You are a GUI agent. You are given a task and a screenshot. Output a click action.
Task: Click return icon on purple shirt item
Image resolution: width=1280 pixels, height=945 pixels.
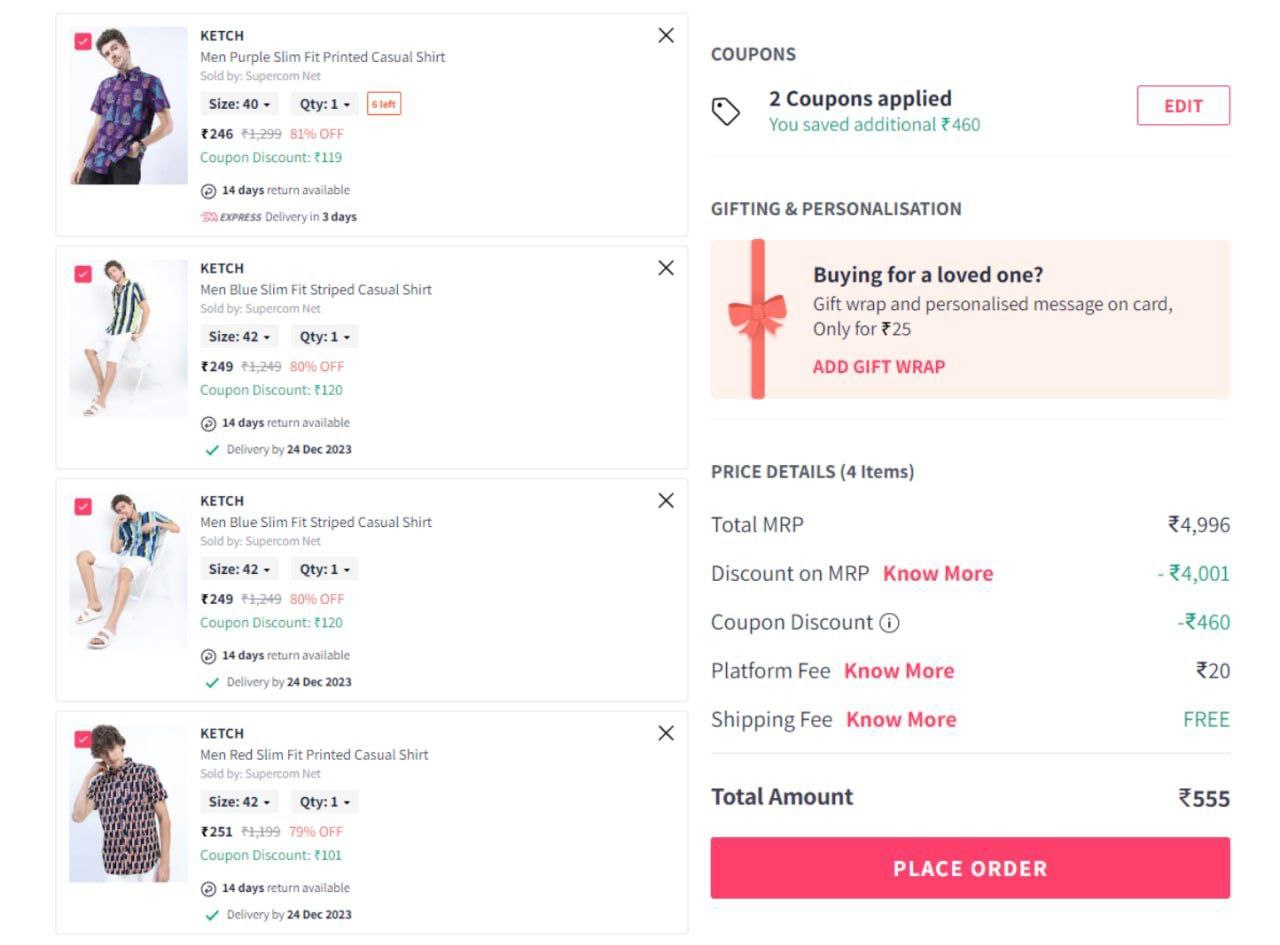pyautogui.click(x=209, y=191)
